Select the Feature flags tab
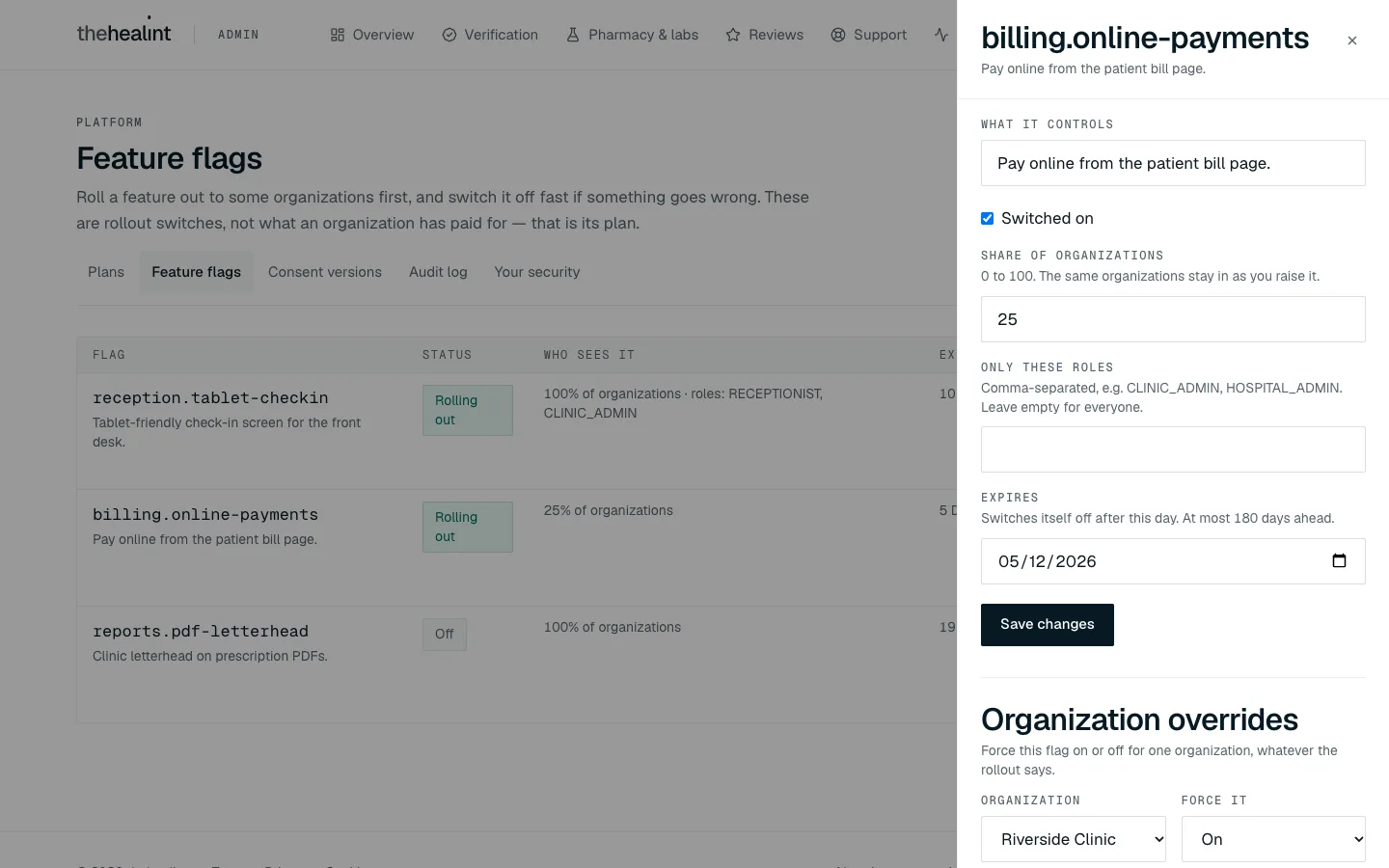This screenshot has width=1389, height=868. [197, 272]
